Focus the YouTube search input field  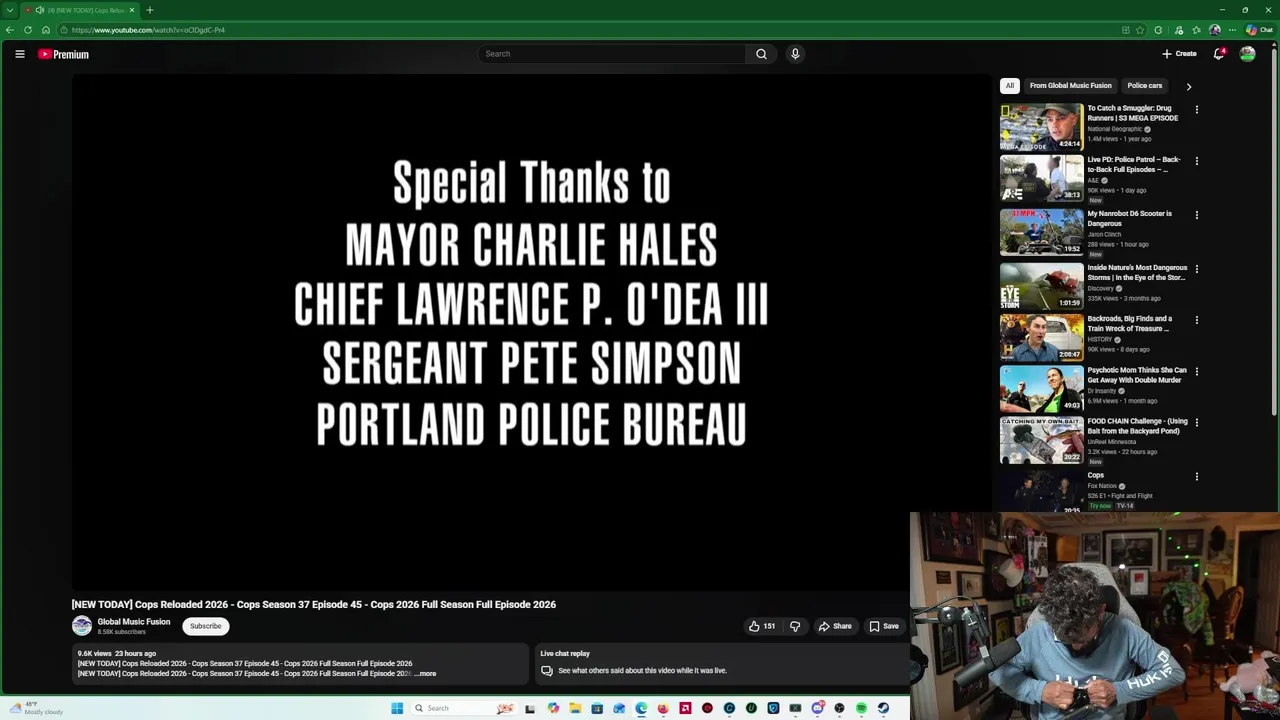(612, 54)
